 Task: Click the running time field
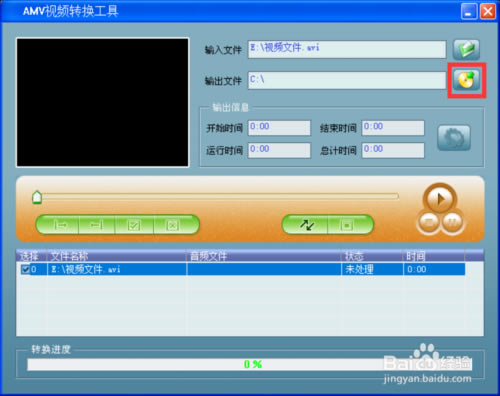[x=279, y=150]
